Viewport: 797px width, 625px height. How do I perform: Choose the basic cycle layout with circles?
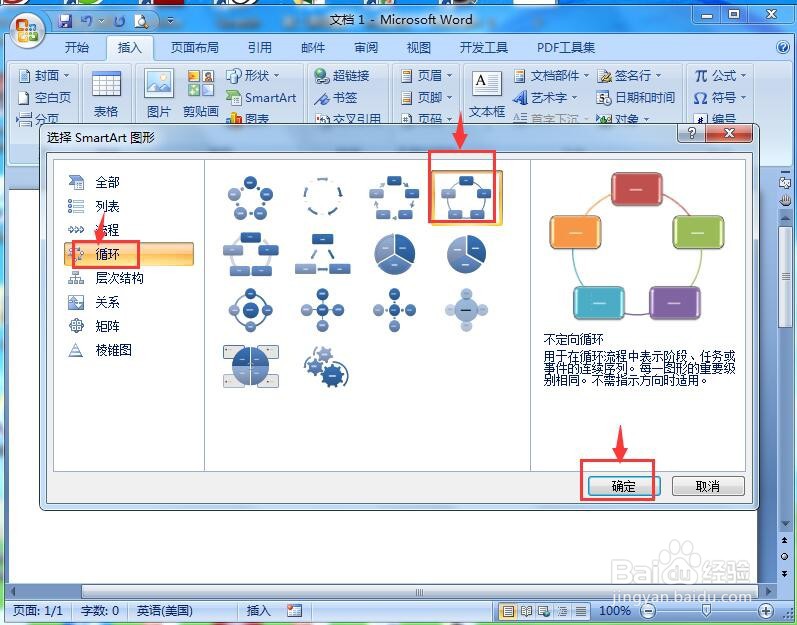[251, 198]
